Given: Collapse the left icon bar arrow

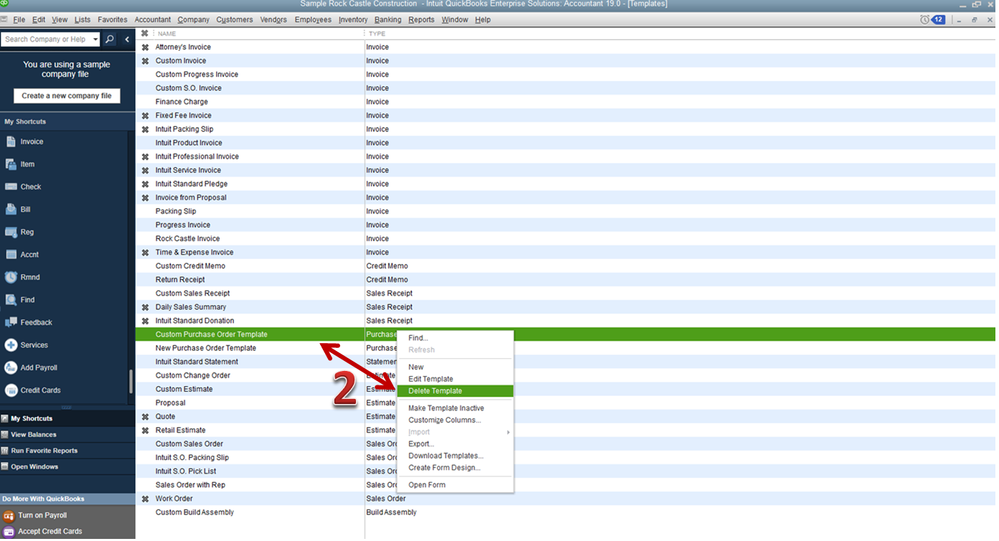Looking at the screenshot, I should point(127,40).
